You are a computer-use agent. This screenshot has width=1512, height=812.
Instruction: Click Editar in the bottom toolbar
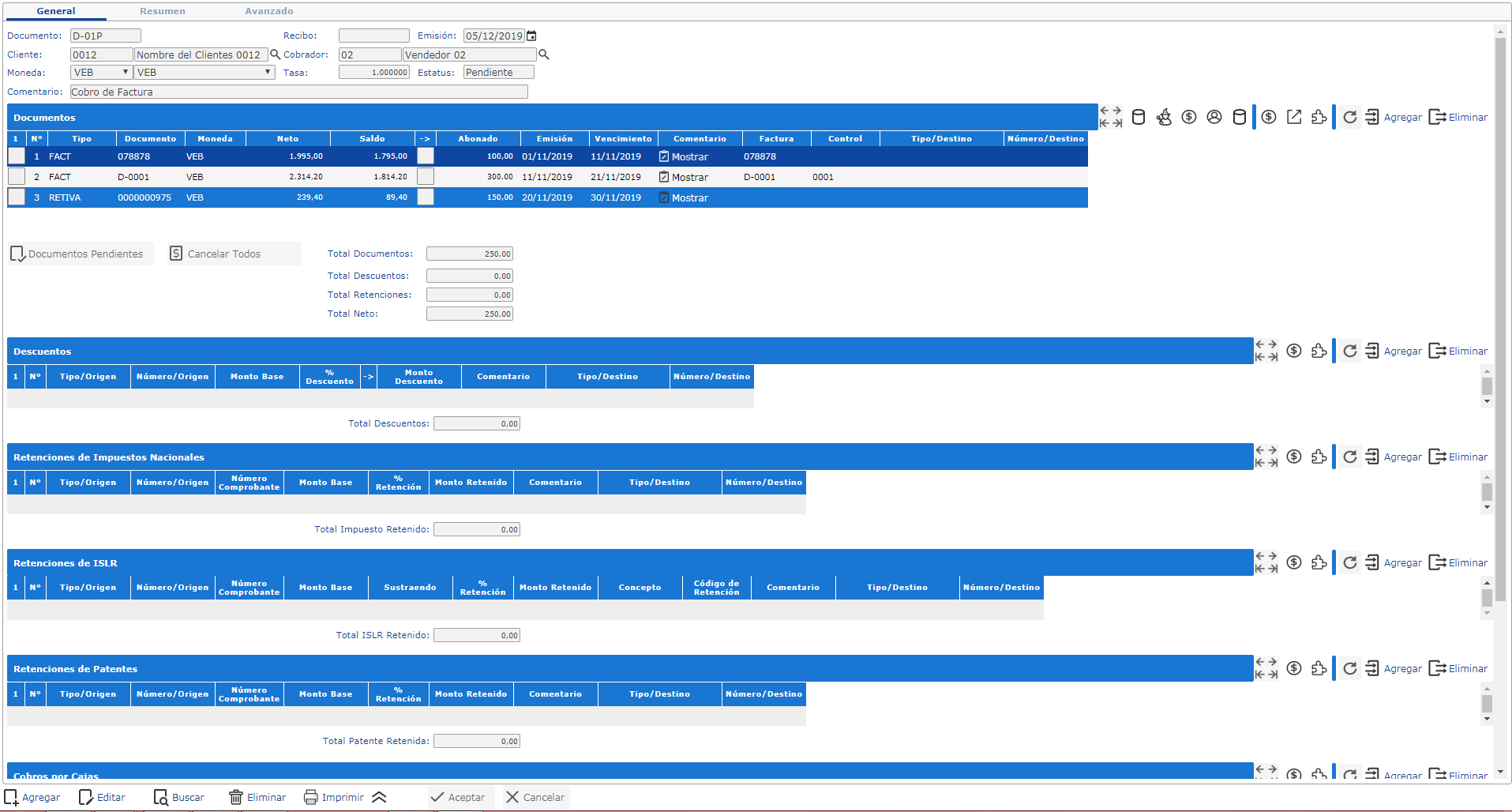(x=102, y=797)
